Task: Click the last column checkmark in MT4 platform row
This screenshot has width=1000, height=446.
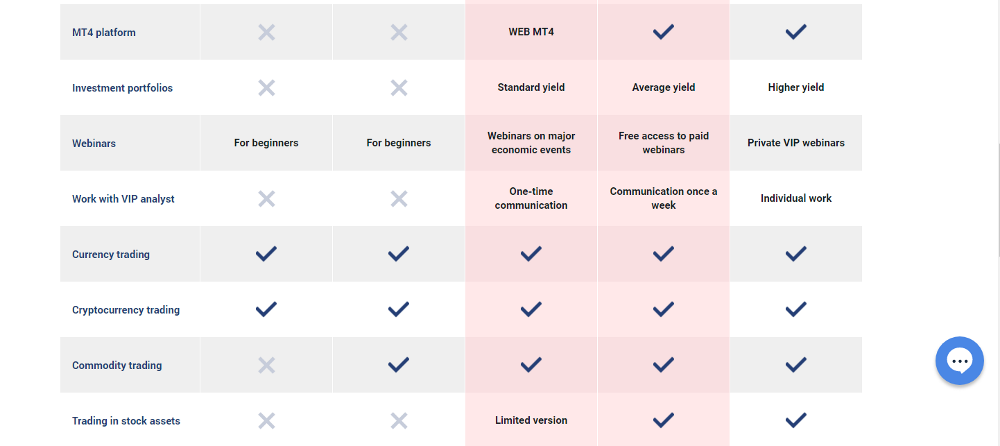Action: pos(796,32)
